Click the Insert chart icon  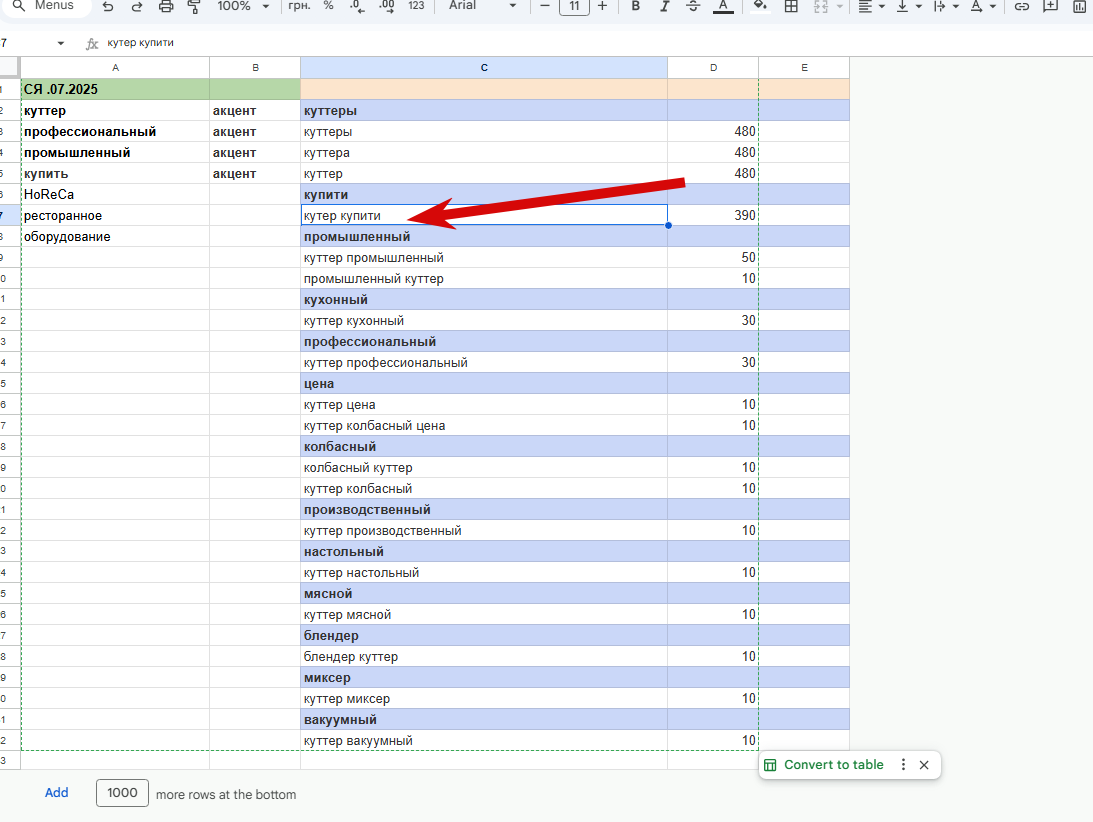1080,6
